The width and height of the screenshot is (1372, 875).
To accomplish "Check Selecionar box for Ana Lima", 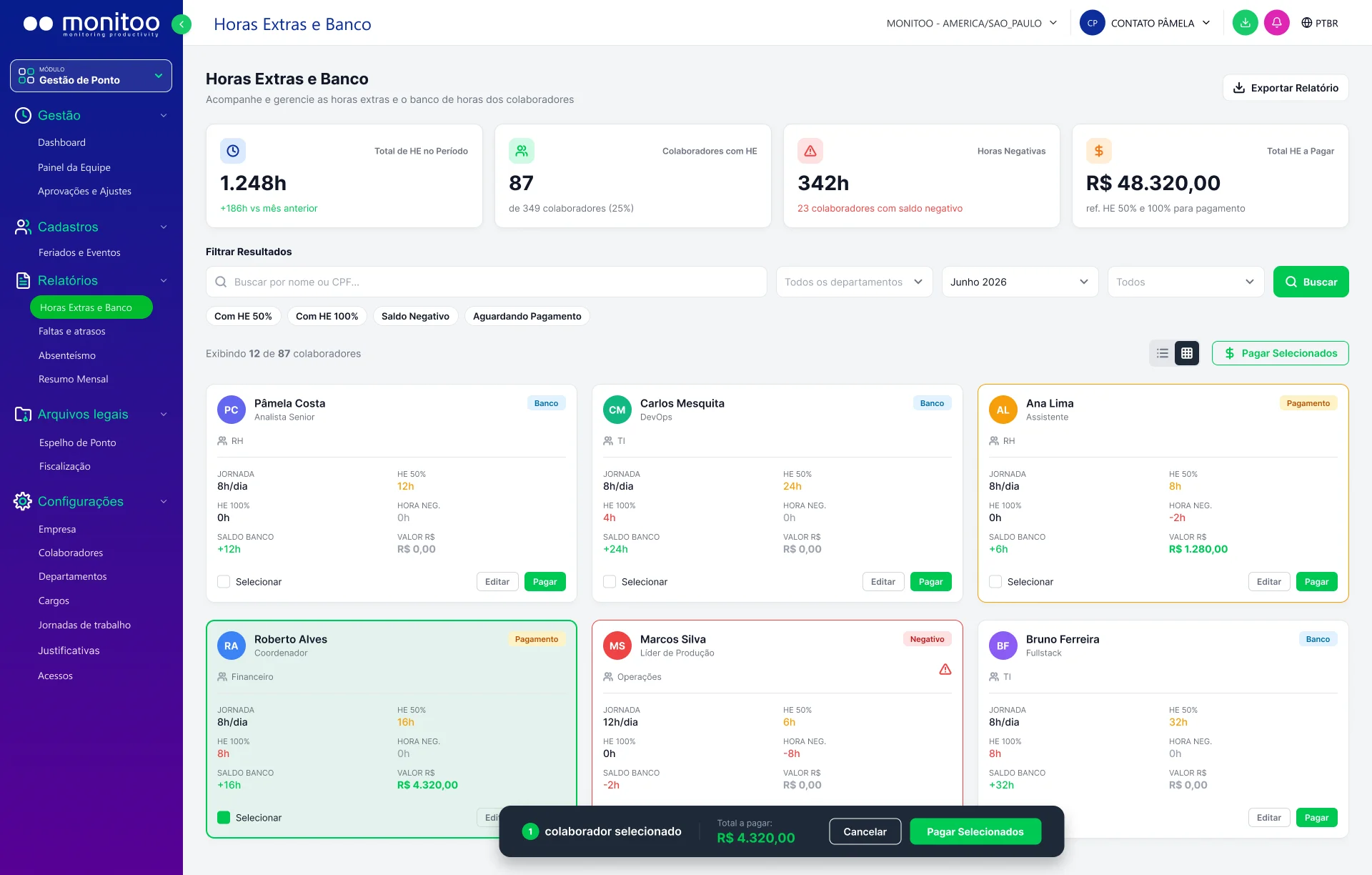I will [995, 582].
